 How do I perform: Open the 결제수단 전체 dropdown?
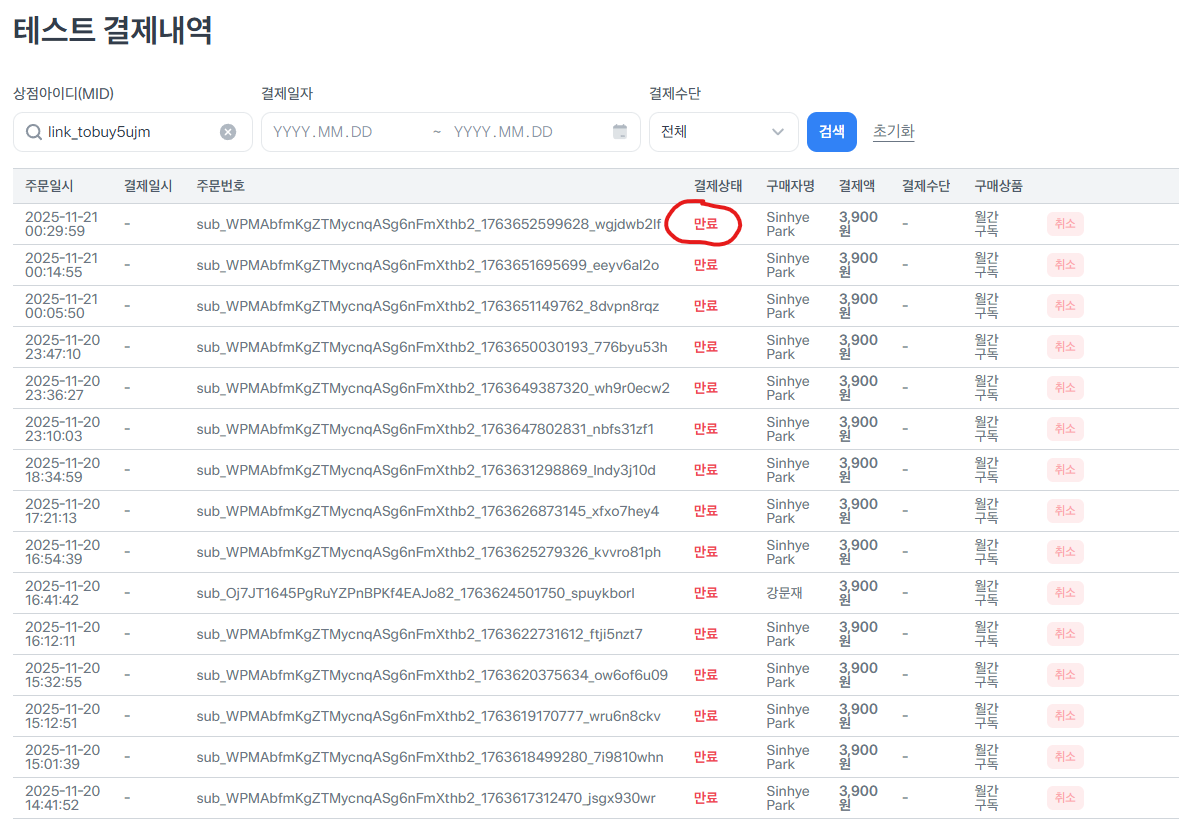723,132
